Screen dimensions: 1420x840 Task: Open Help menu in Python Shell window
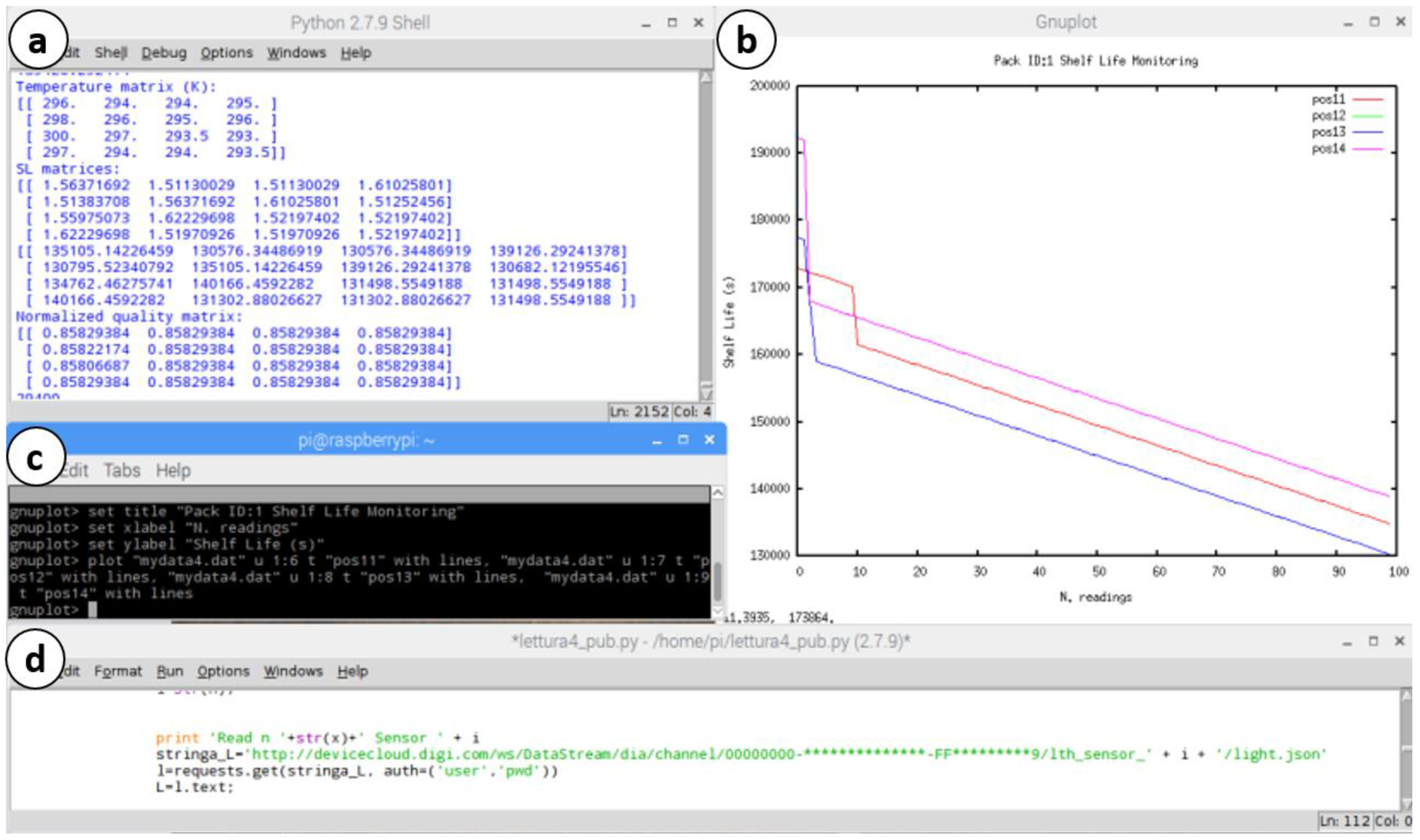point(355,52)
